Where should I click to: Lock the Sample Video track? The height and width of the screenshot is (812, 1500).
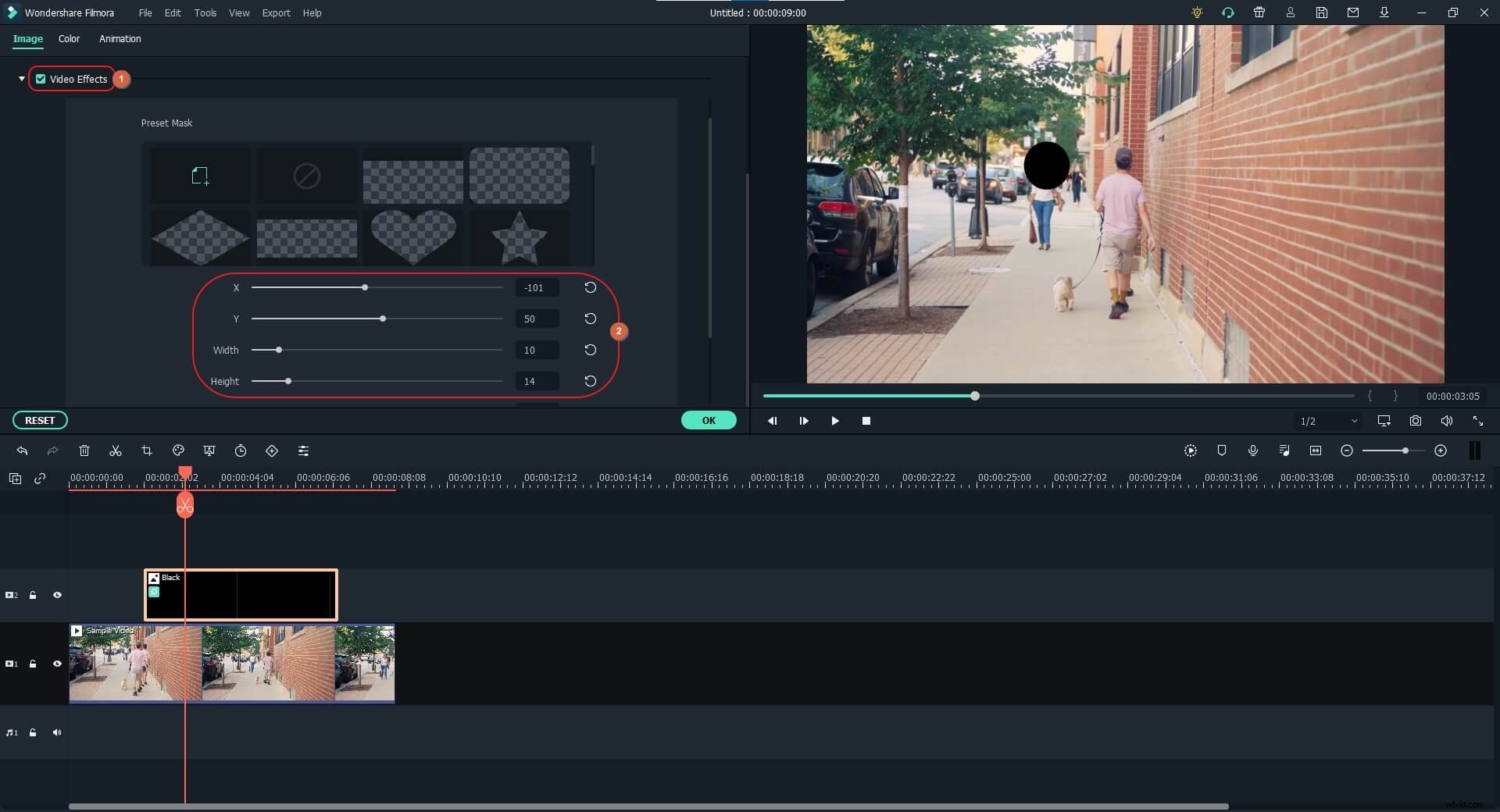33,664
